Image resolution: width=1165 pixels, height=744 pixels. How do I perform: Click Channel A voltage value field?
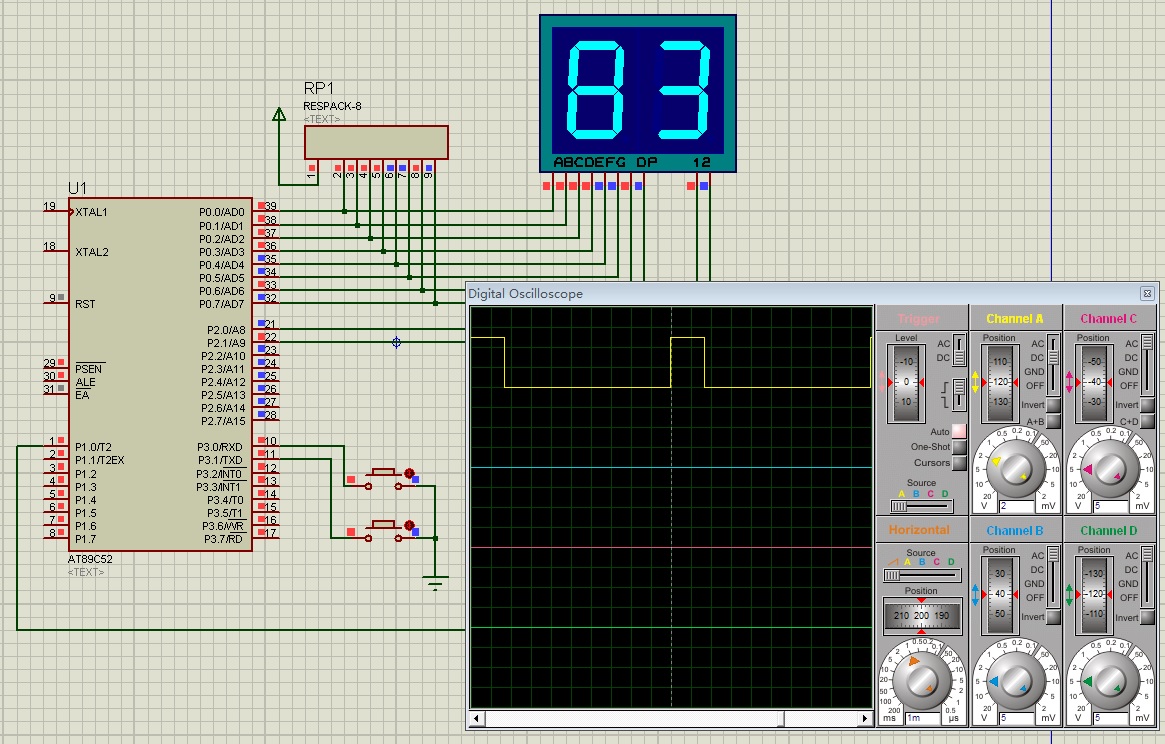(x=1016, y=506)
